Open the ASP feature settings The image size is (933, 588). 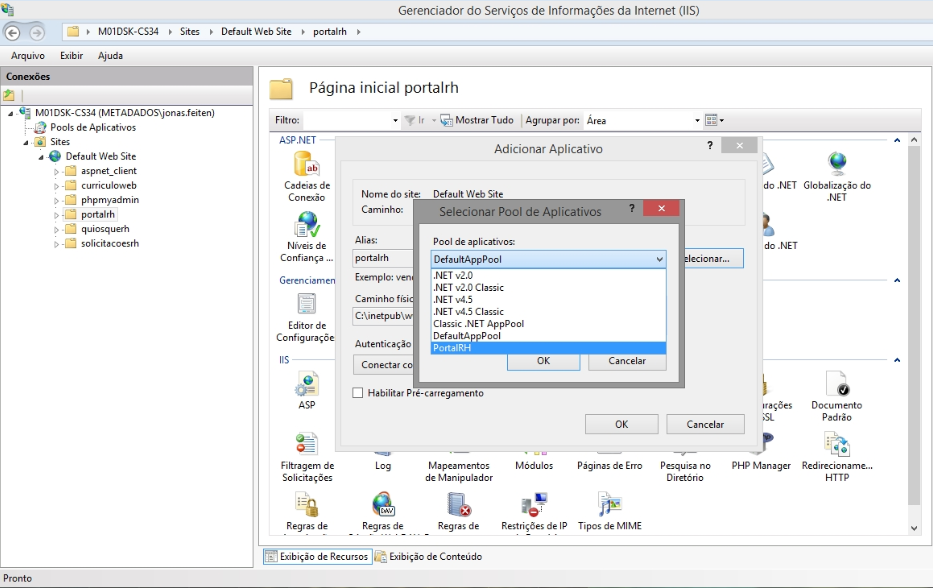pos(307,389)
